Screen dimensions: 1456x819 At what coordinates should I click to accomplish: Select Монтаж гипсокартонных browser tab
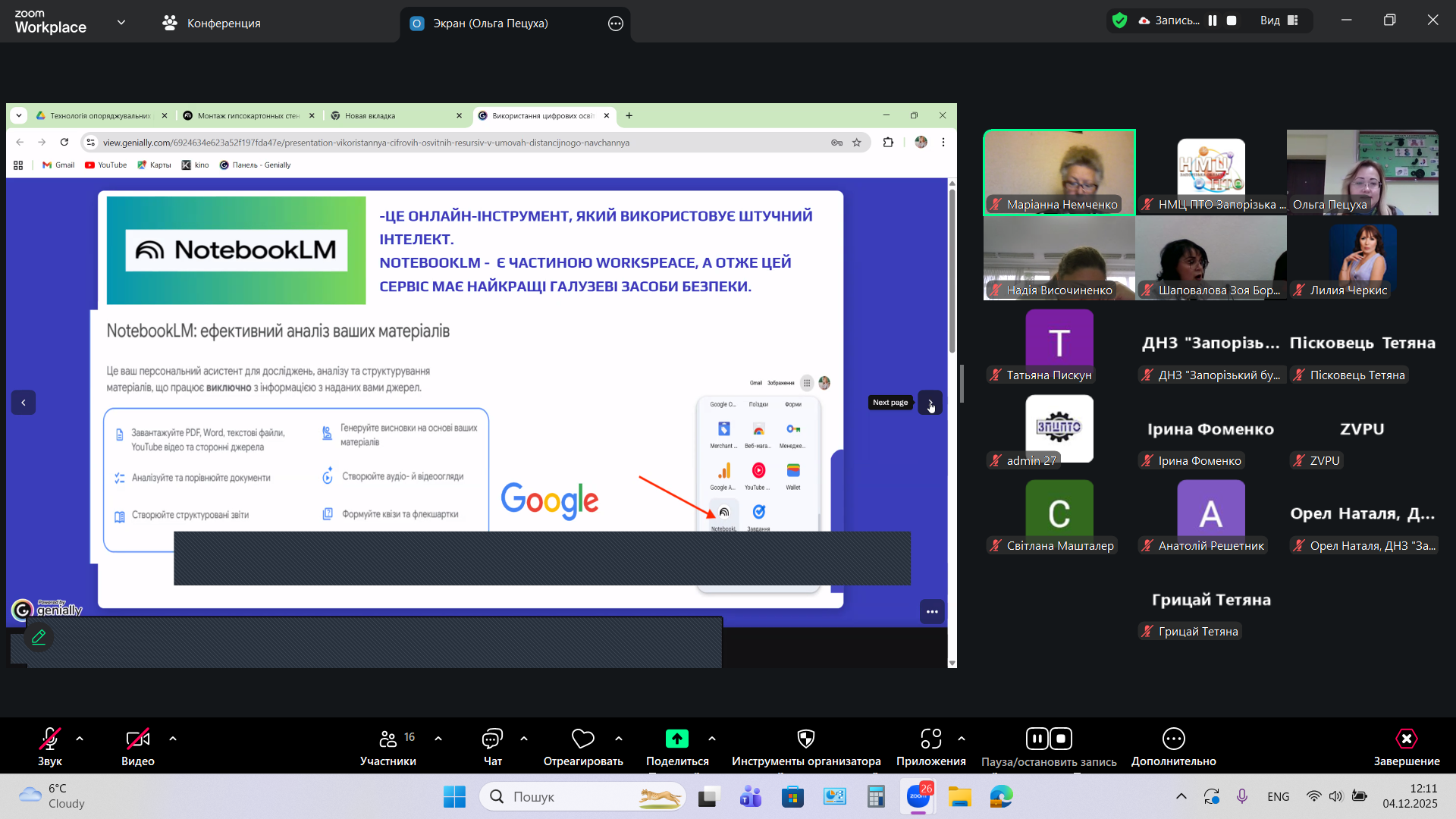[249, 116]
